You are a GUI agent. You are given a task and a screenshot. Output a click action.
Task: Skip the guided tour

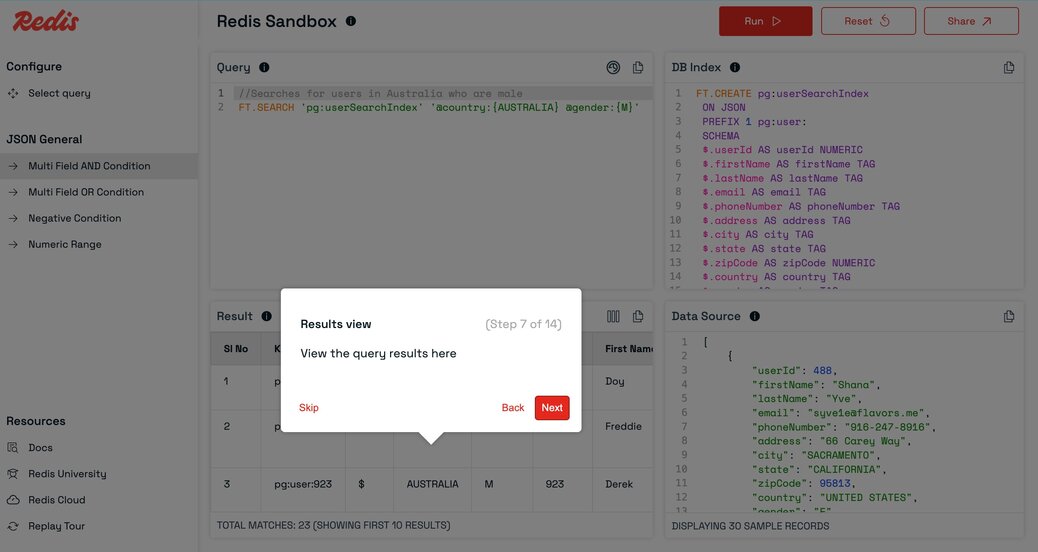[x=308, y=408]
